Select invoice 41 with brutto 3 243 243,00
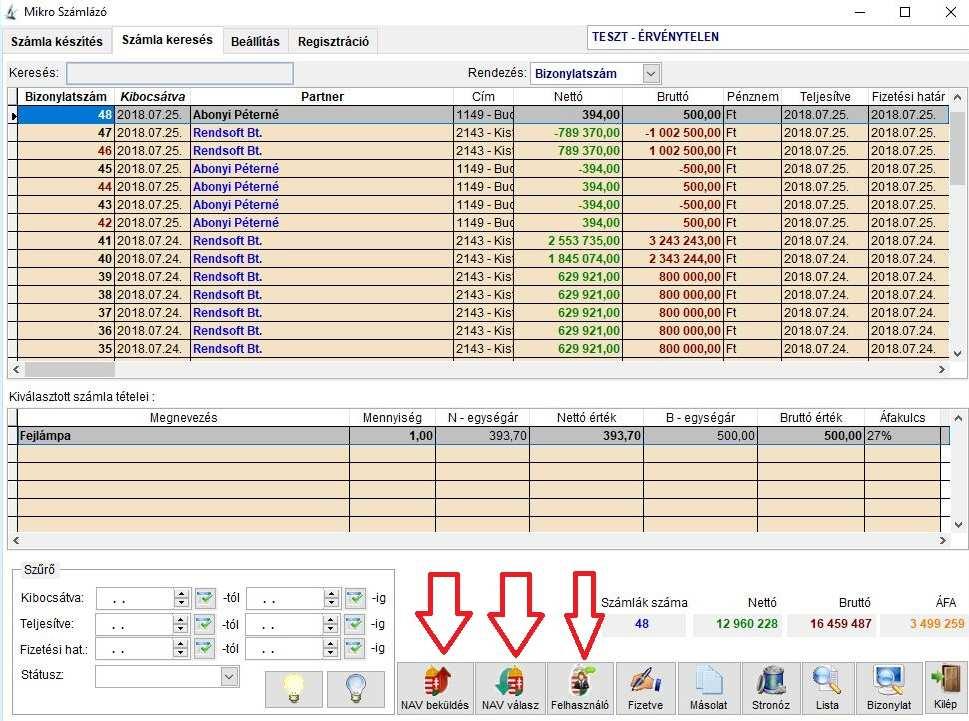 pos(483,240)
